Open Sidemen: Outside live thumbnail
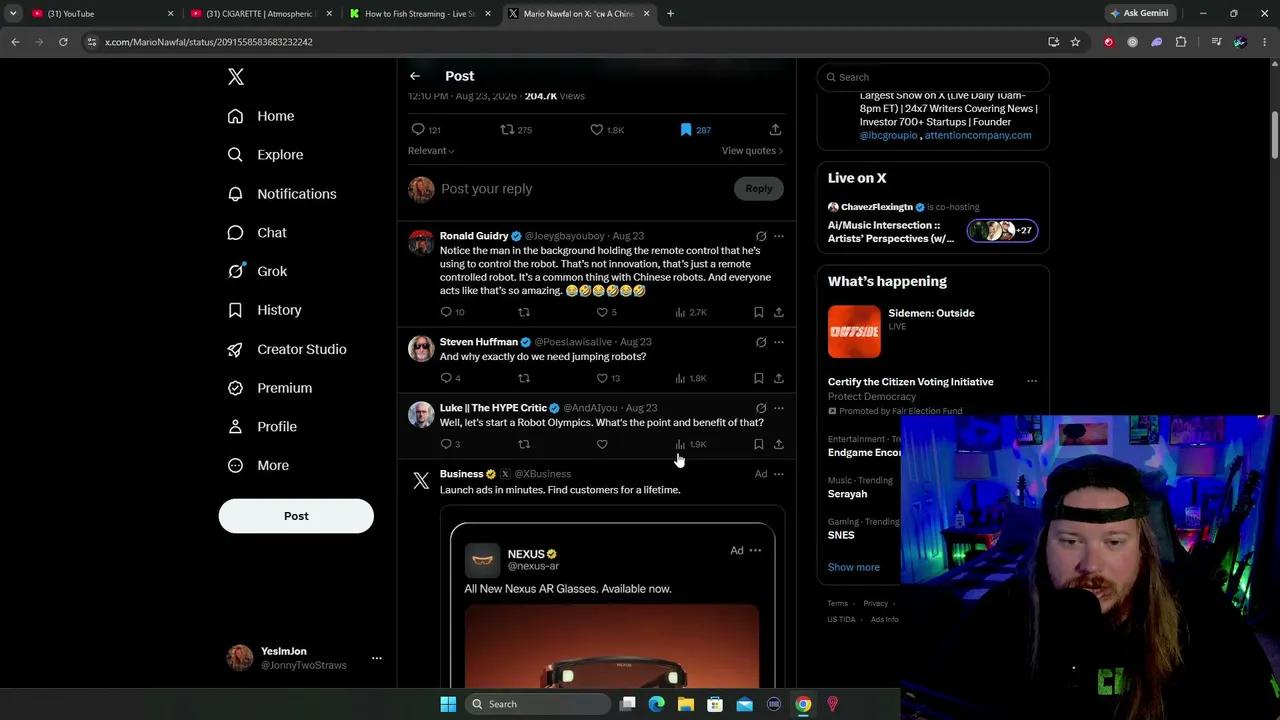Viewport: 1280px width, 720px height. click(x=854, y=332)
